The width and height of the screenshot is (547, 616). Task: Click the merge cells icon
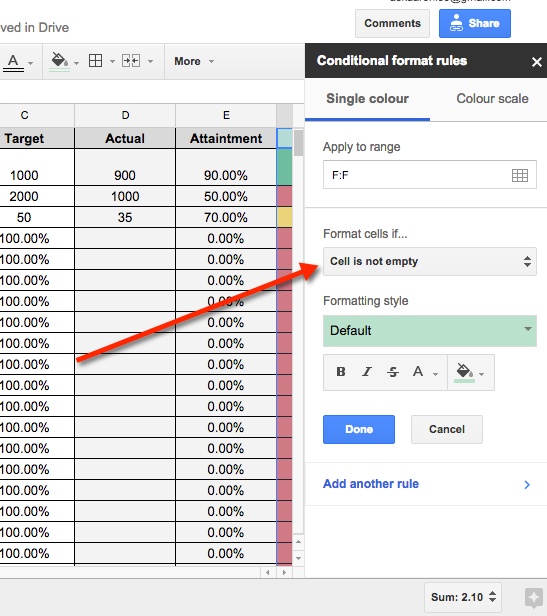[131, 61]
